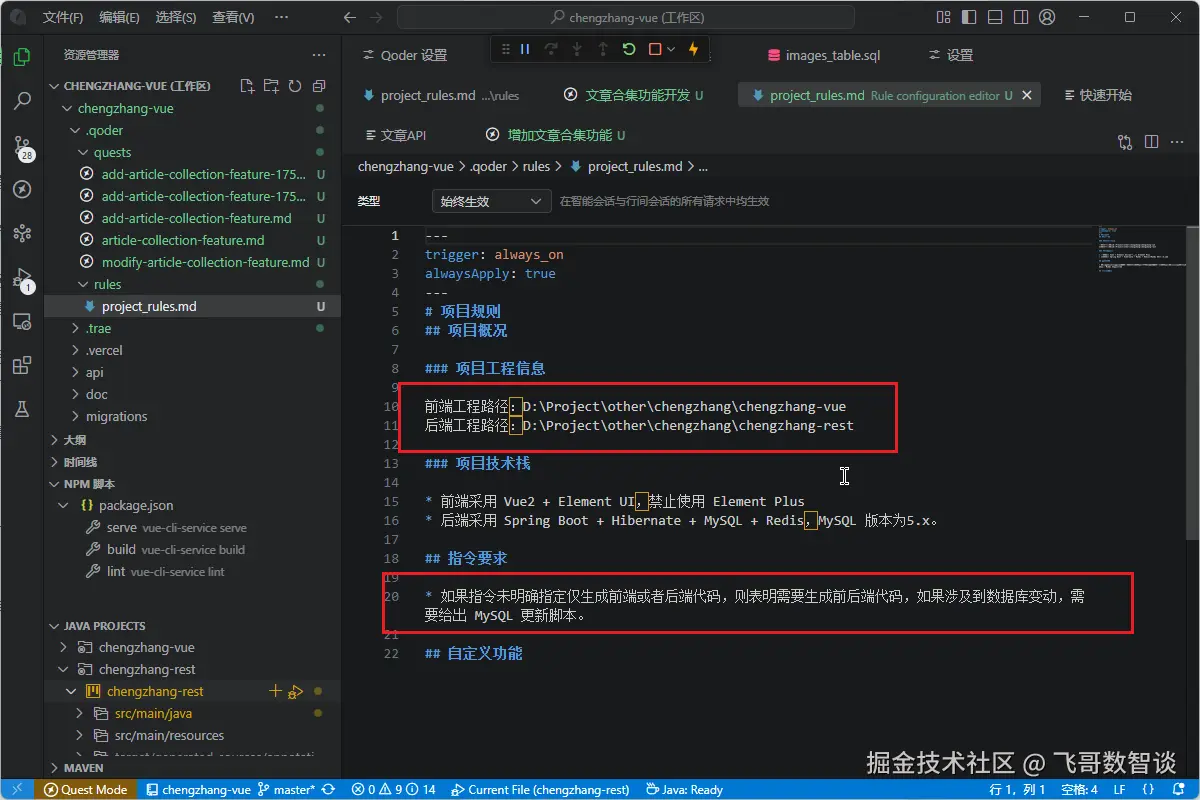Screen dimensions: 1200x800
Task: Switch to the Qoder 设置 tab
Action: point(405,55)
